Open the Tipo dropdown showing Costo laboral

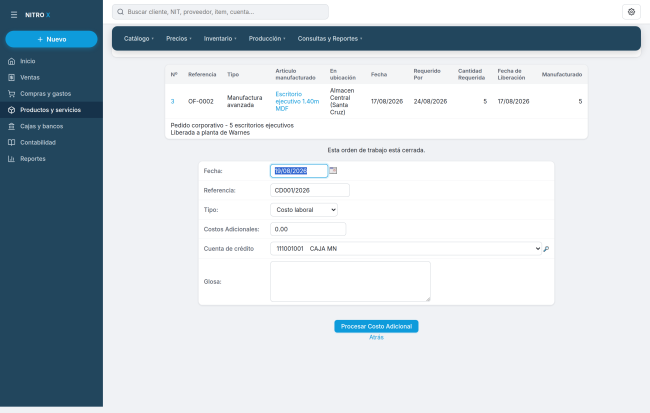[304, 210]
